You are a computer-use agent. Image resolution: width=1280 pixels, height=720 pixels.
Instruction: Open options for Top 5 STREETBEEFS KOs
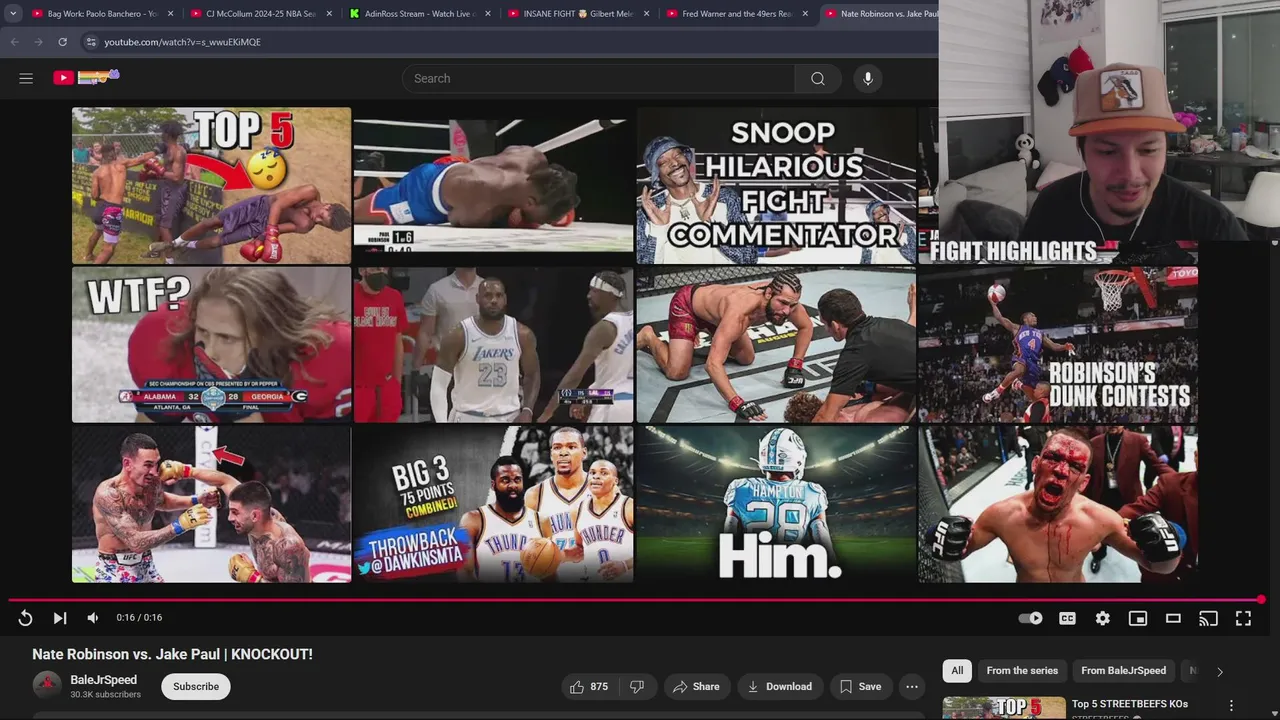click(1231, 705)
